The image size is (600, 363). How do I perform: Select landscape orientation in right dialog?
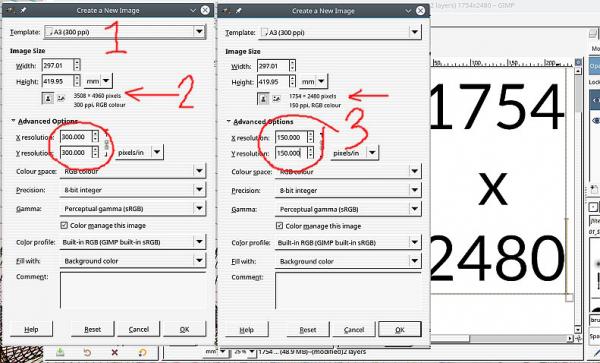click(x=276, y=99)
